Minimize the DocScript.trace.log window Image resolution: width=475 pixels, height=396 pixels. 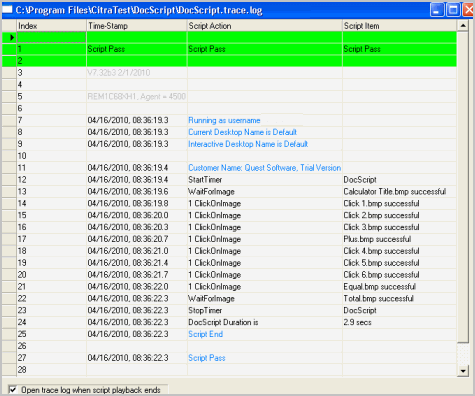pyautogui.click(x=437, y=10)
